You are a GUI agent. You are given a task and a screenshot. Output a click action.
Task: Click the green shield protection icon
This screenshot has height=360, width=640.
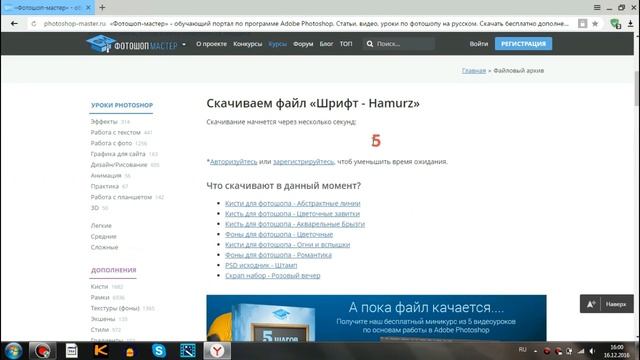(x=615, y=24)
